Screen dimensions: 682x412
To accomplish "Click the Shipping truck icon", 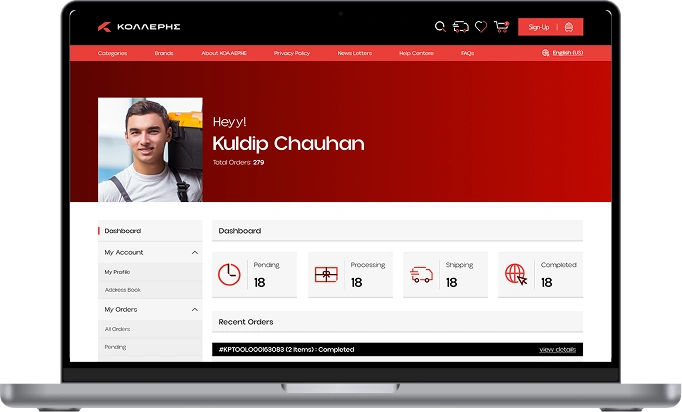I will coord(422,274).
